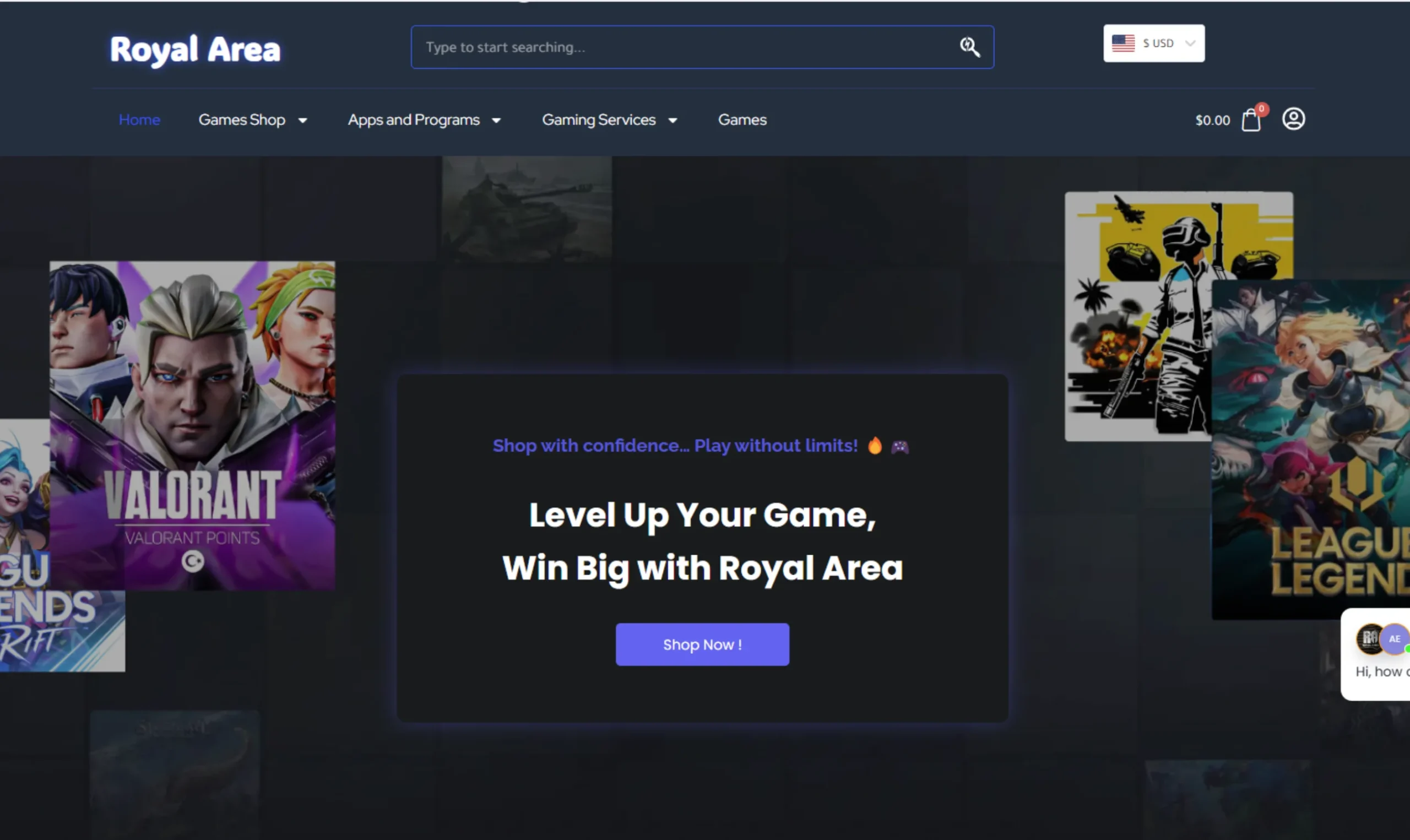
Task: Click the Shop Now ! button
Action: point(702,644)
